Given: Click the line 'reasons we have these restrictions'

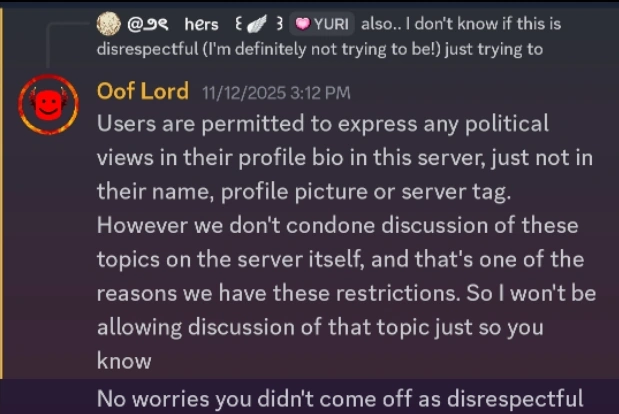Looking at the screenshot, I should click(346, 294).
